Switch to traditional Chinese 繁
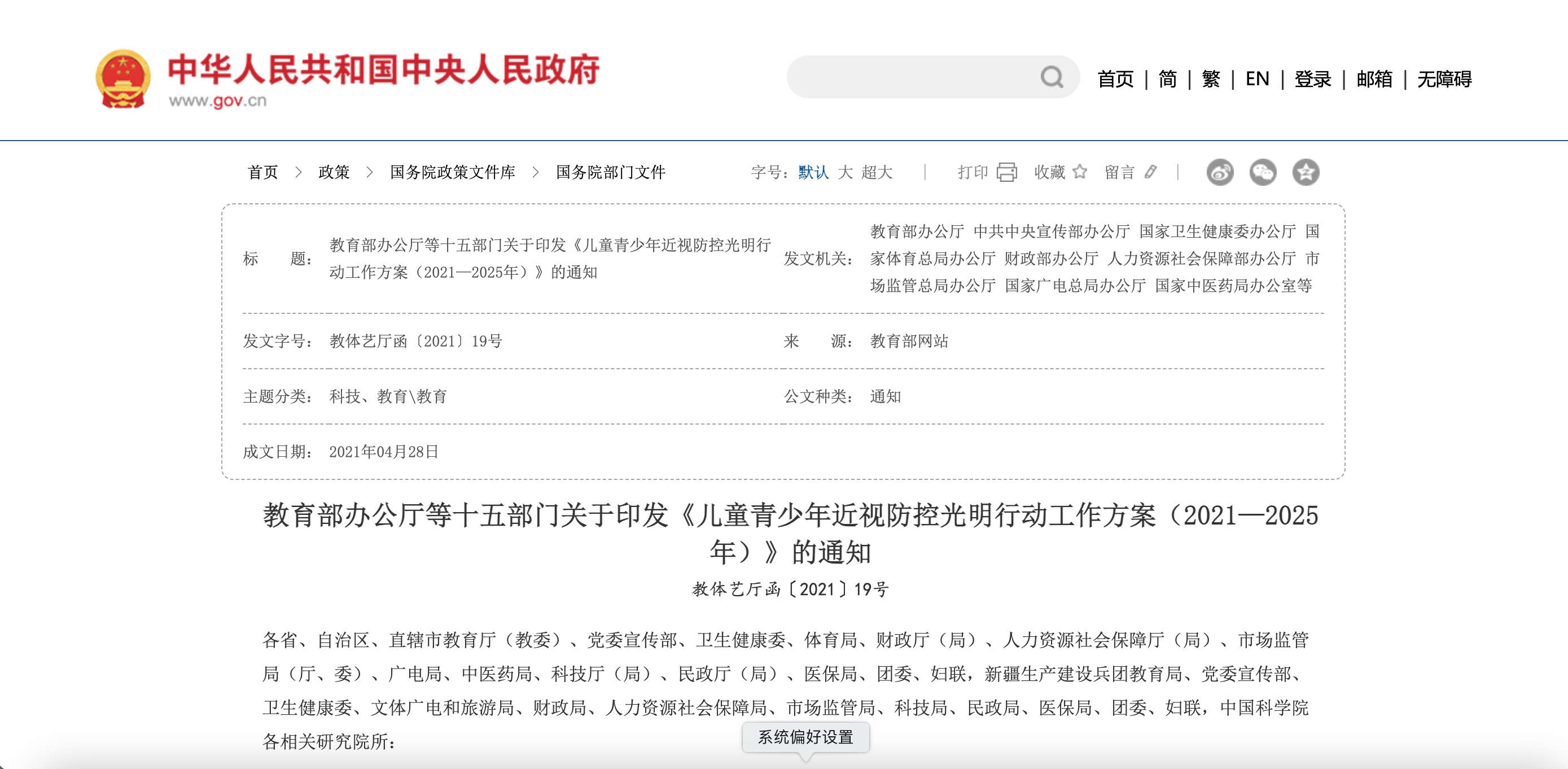1568x769 pixels. [x=1211, y=79]
